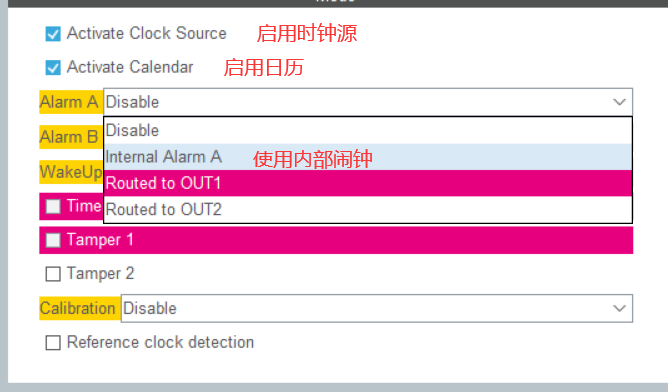
Task: Collapse the Alarm A dropdown arrow
Action: coord(619,102)
